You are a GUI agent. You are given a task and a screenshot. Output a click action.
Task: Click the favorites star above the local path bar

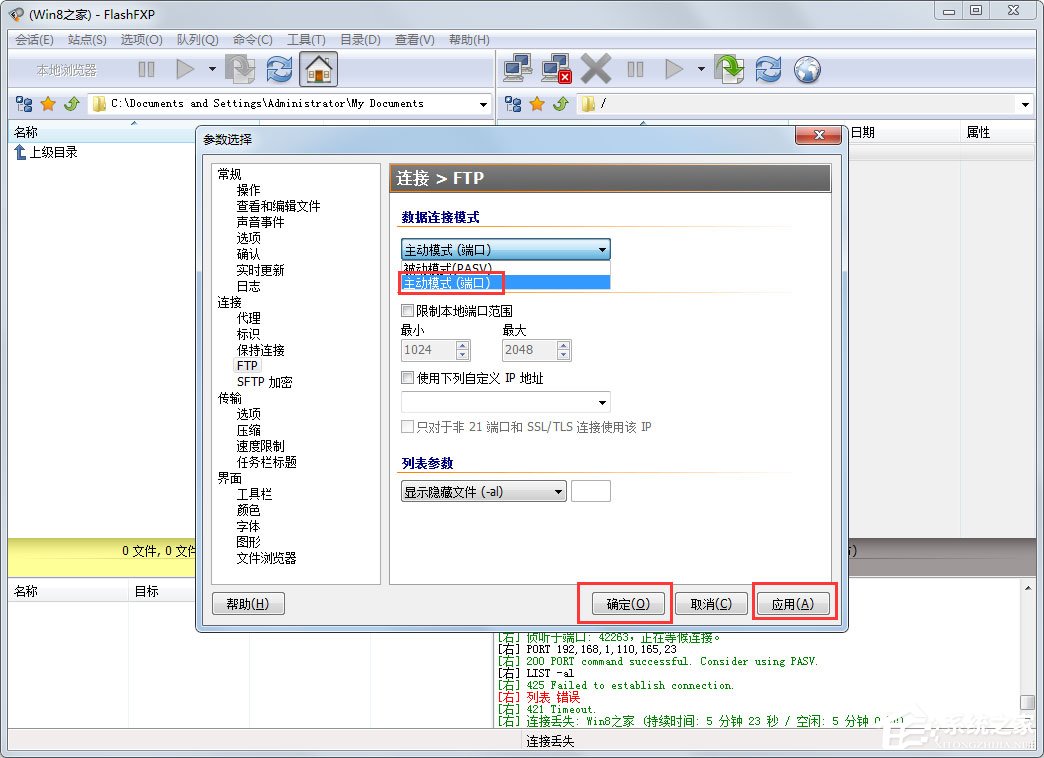48,103
